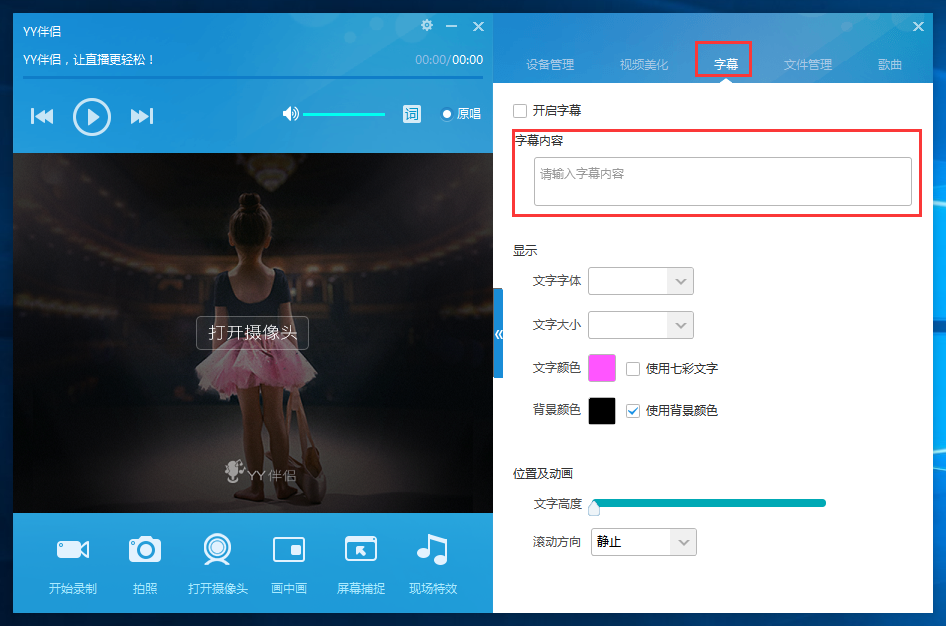Play the current song
The width and height of the screenshot is (946, 626).
[x=92, y=116]
